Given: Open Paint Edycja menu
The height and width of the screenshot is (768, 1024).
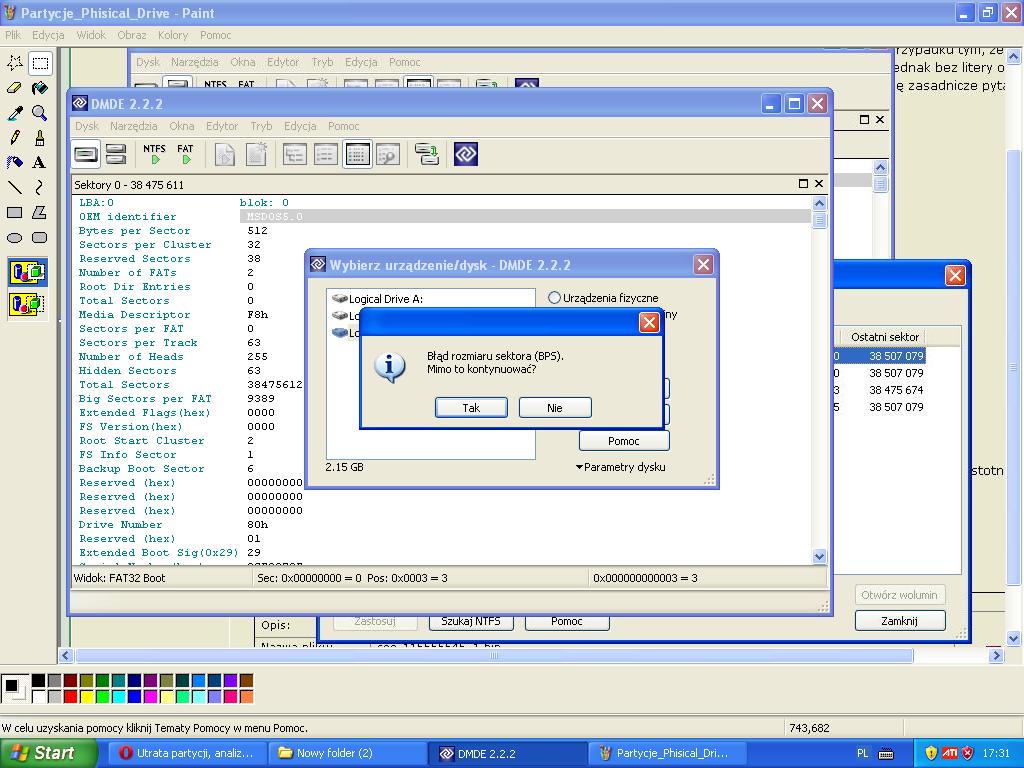Looking at the screenshot, I should (48, 35).
